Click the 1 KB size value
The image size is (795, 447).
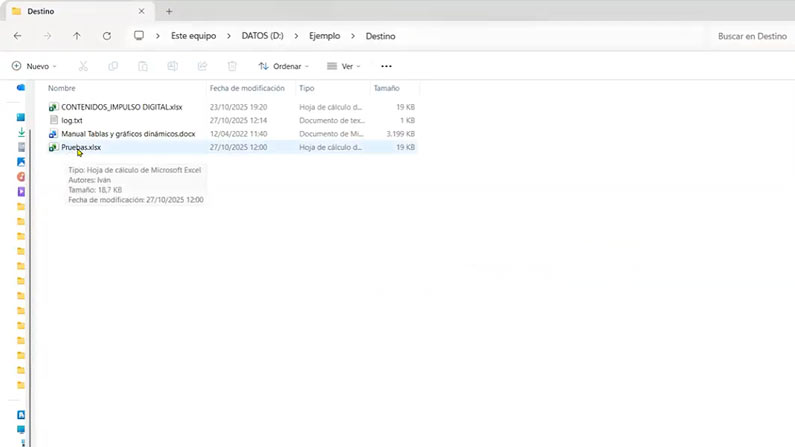point(408,120)
